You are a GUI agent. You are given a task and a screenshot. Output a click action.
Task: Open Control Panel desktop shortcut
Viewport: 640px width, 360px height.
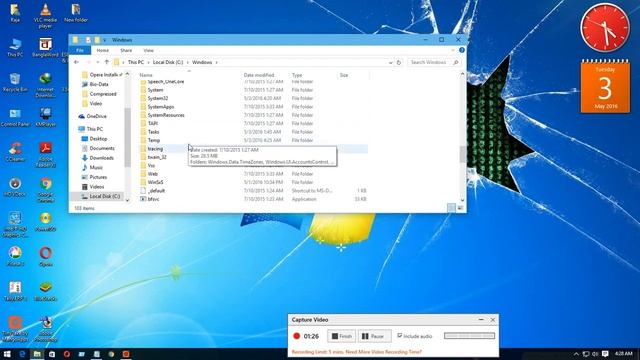pyautogui.click(x=15, y=118)
